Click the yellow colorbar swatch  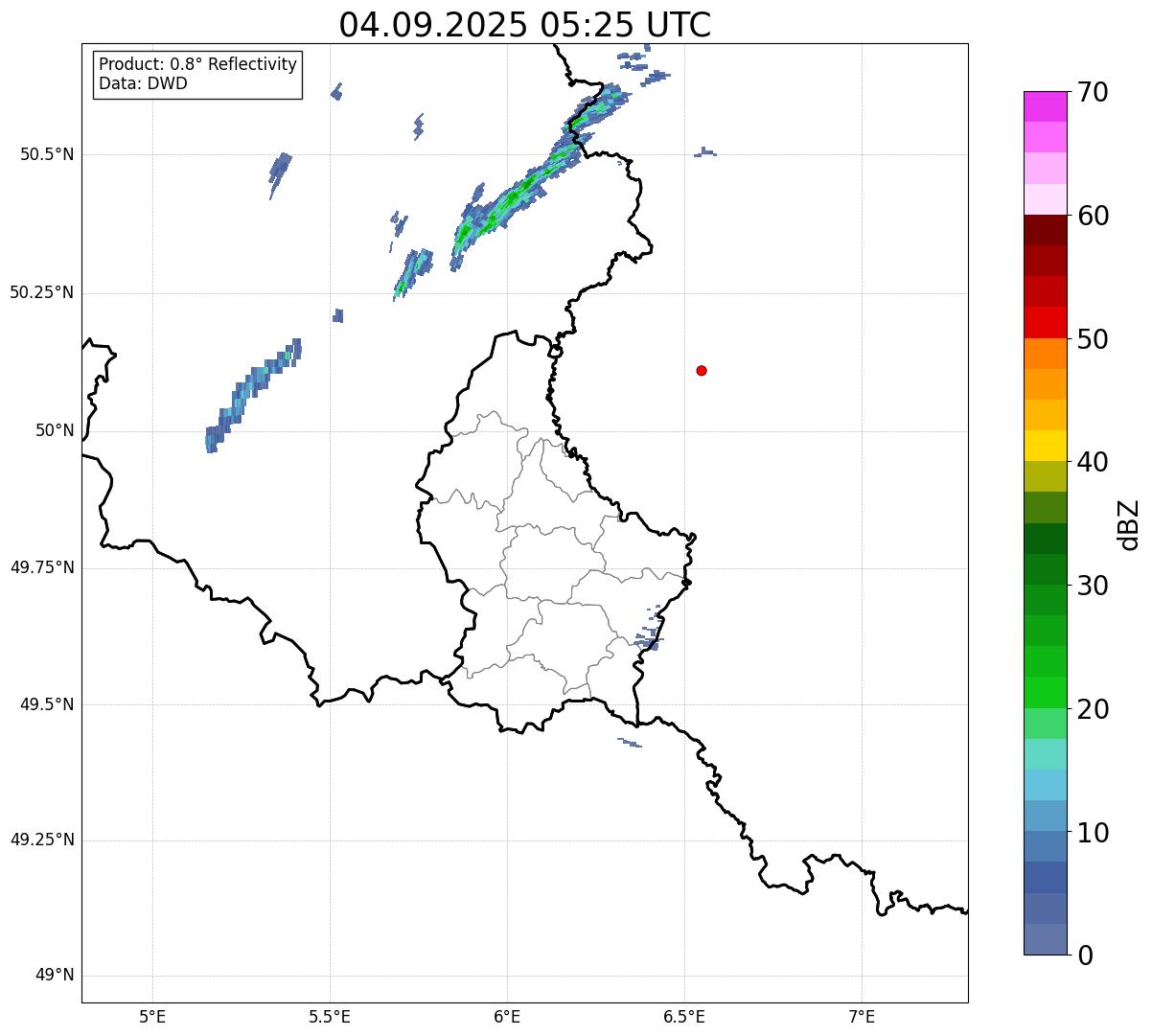coord(1045,446)
